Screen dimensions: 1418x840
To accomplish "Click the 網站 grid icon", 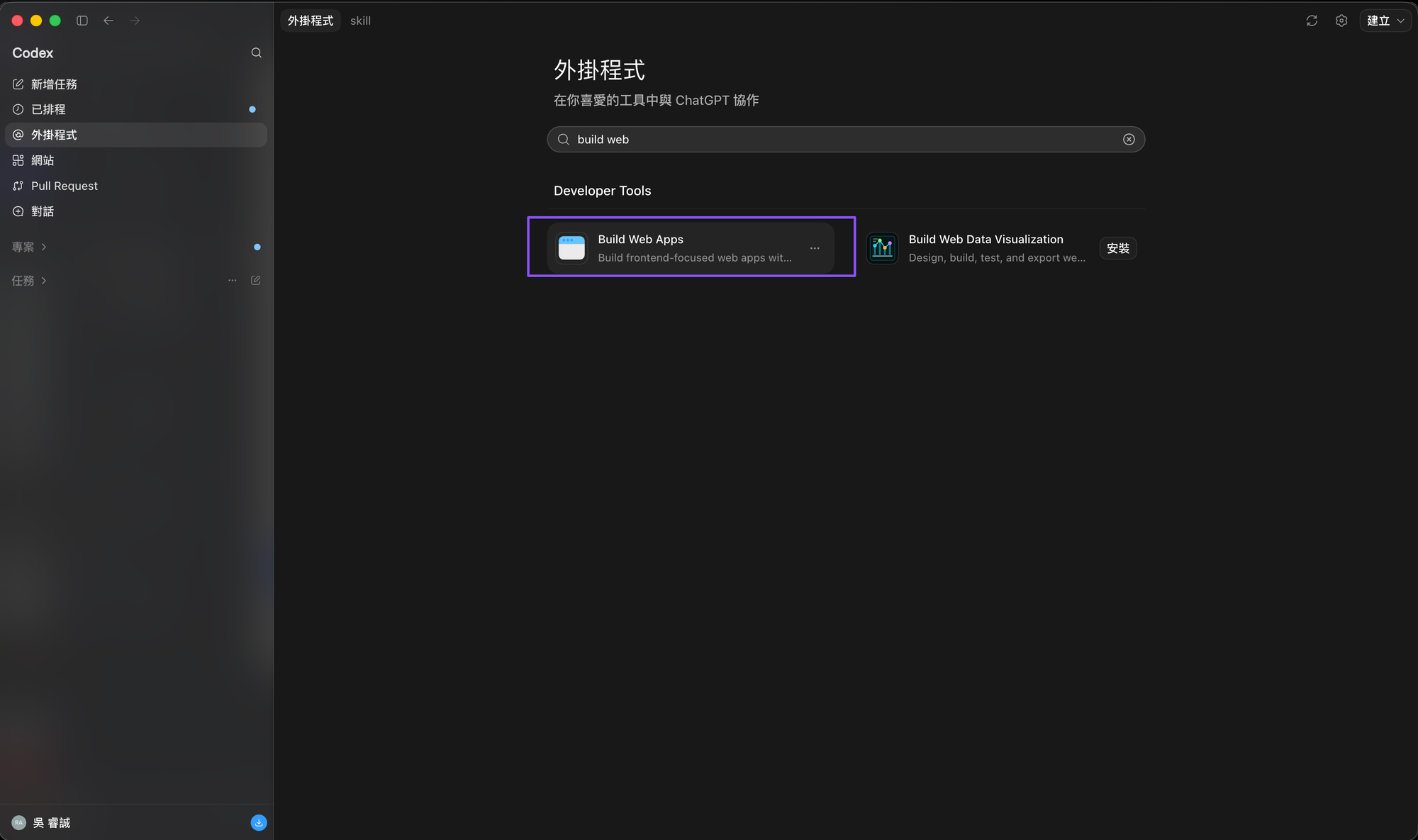I will point(18,160).
